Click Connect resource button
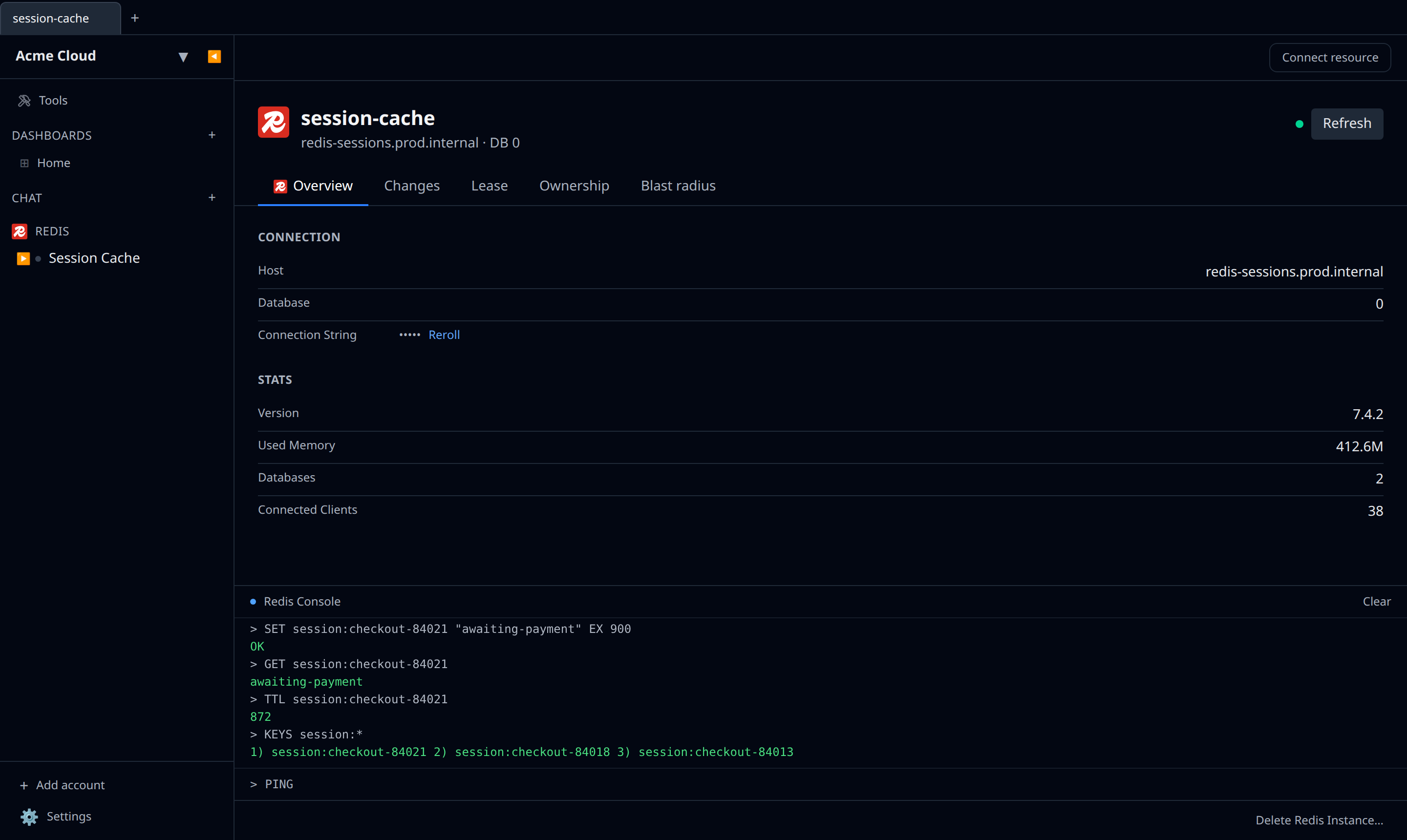This screenshot has width=1407, height=840. point(1329,57)
